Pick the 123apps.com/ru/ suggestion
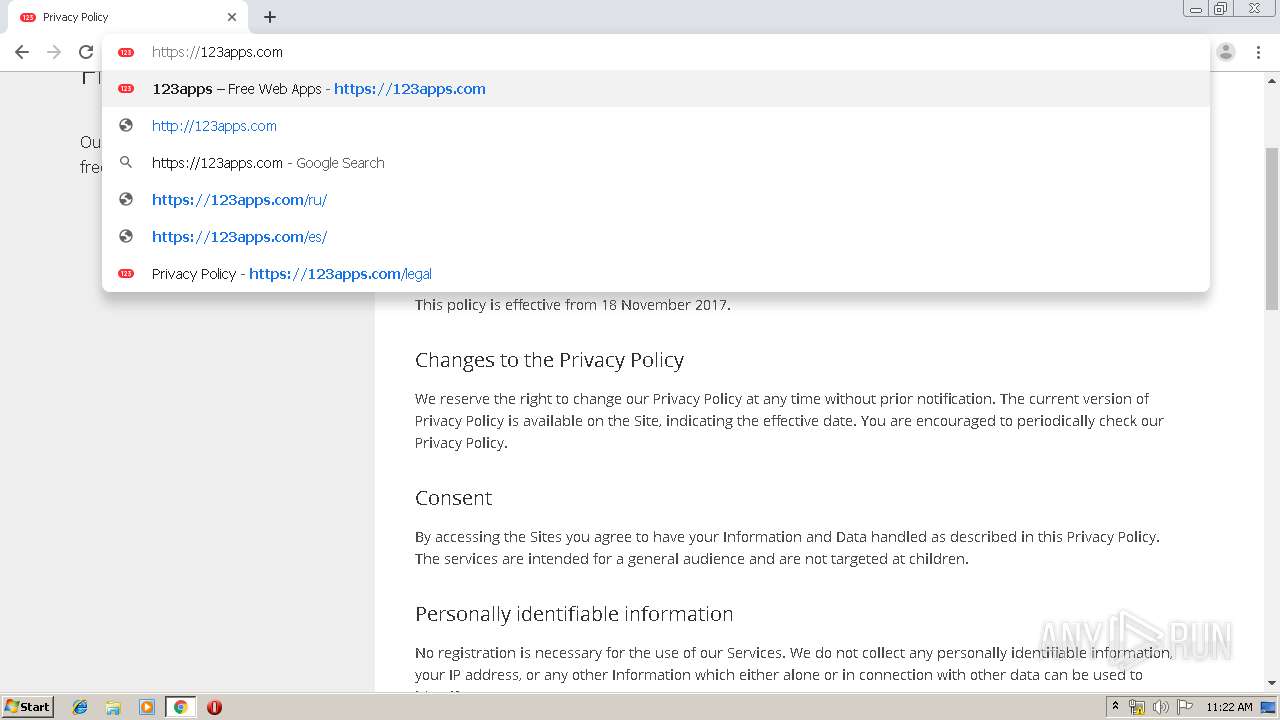The width and height of the screenshot is (1280, 720). pos(239,200)
